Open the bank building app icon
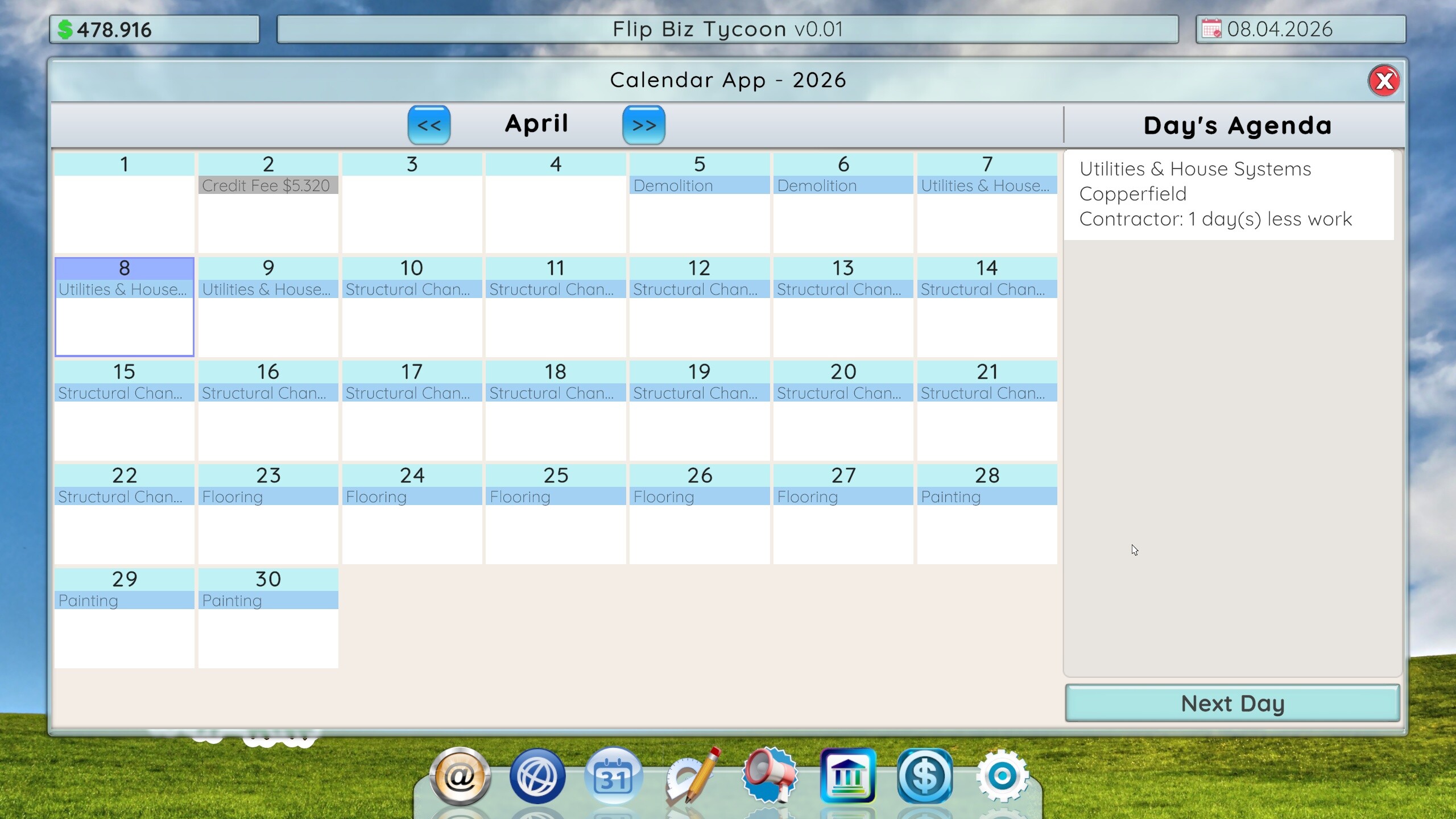Image resolution: width=1456 pixels, height=819 pixels. 847,776
